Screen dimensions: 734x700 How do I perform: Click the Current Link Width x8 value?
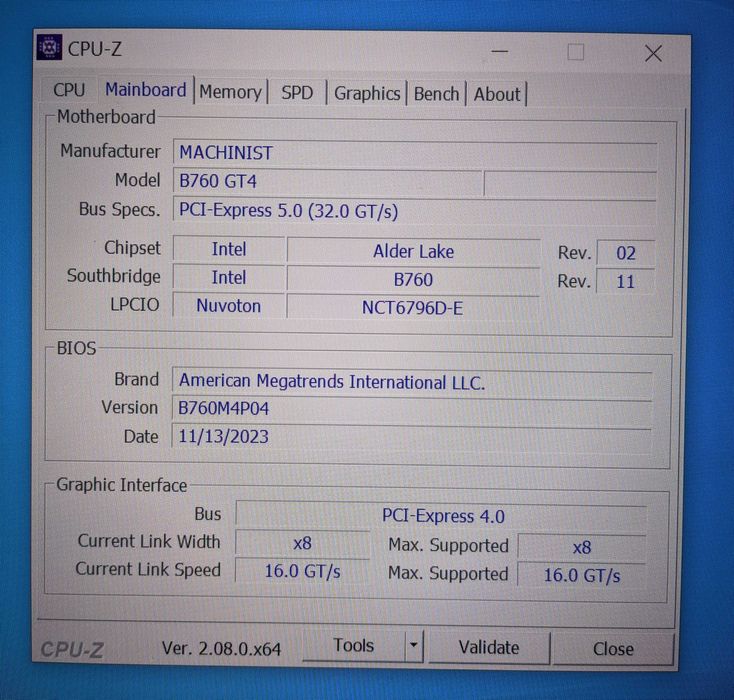click(302, 543)
